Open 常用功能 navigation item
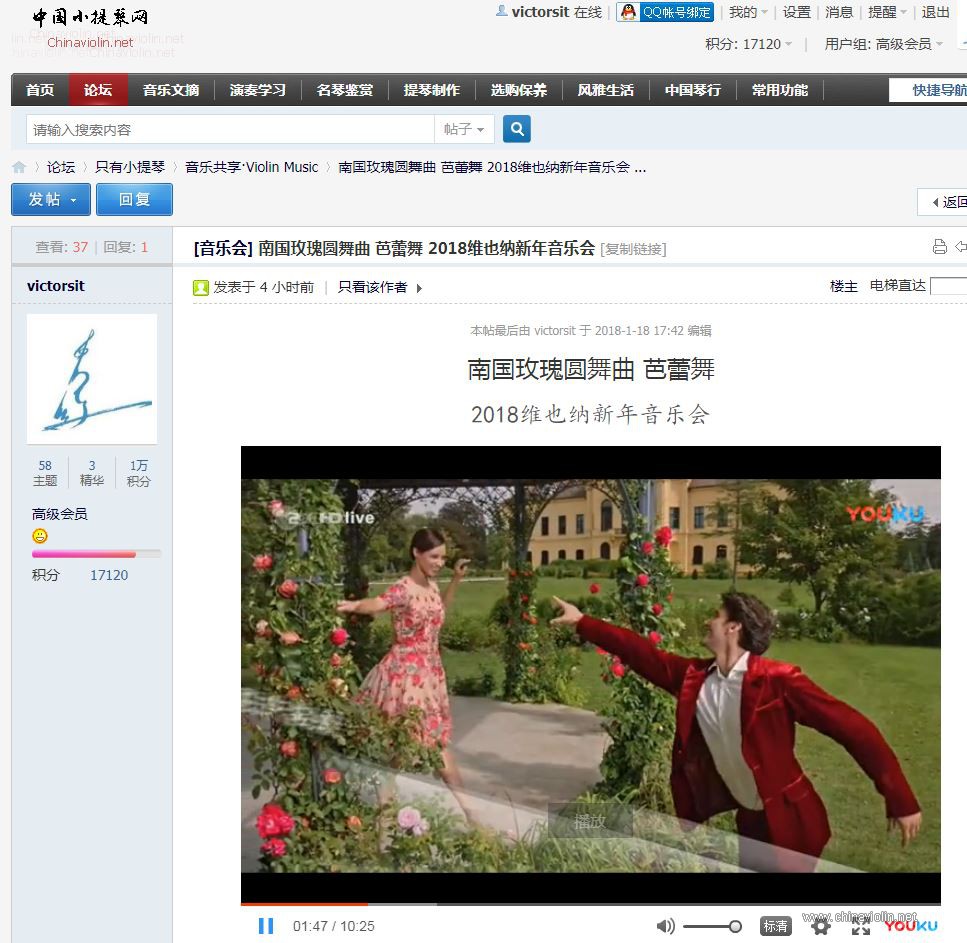The width and height of the screenshot is (967, 943). pos(780,90)
